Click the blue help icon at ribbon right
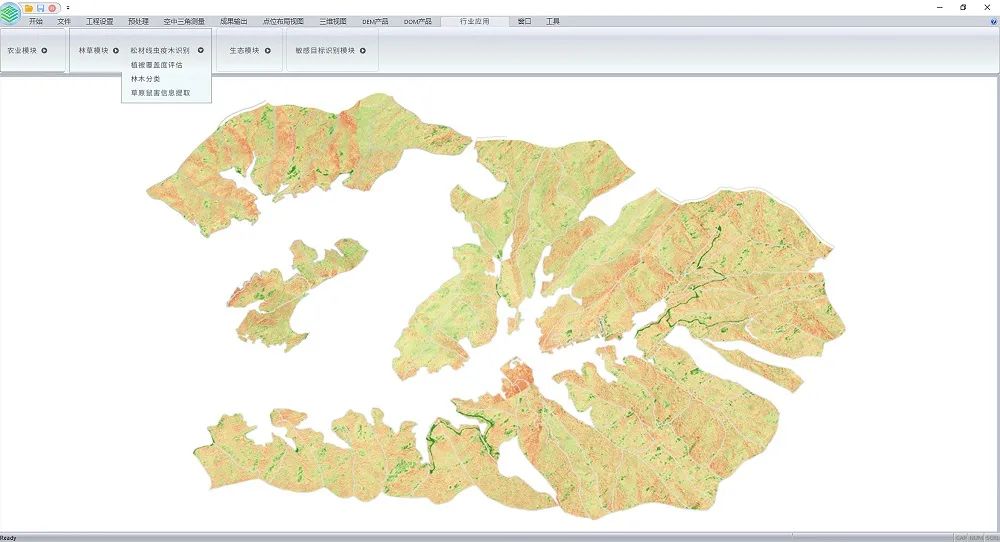 coord(991,21)
